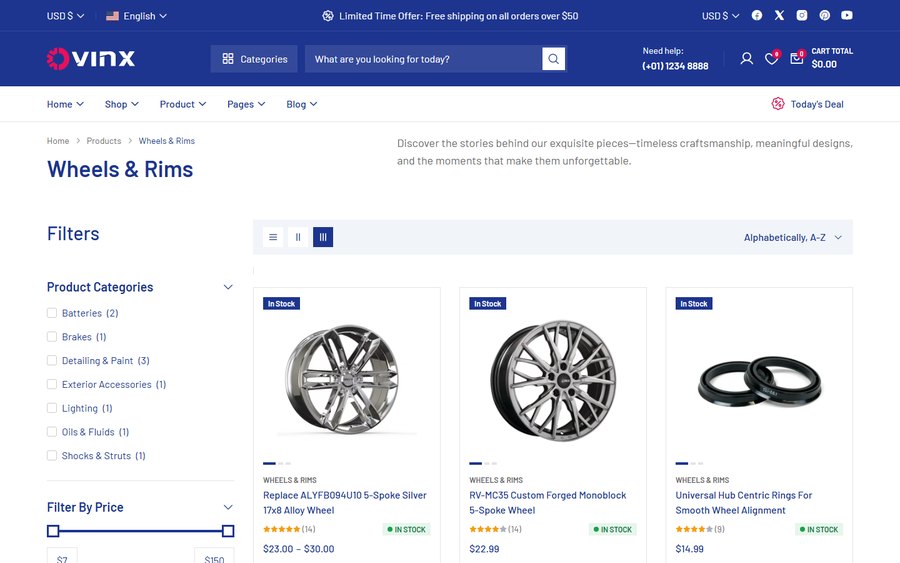The height and width of the screenshot is (563, 900).
Task: Open the Categories dropdown button
Action: point(254,59)
